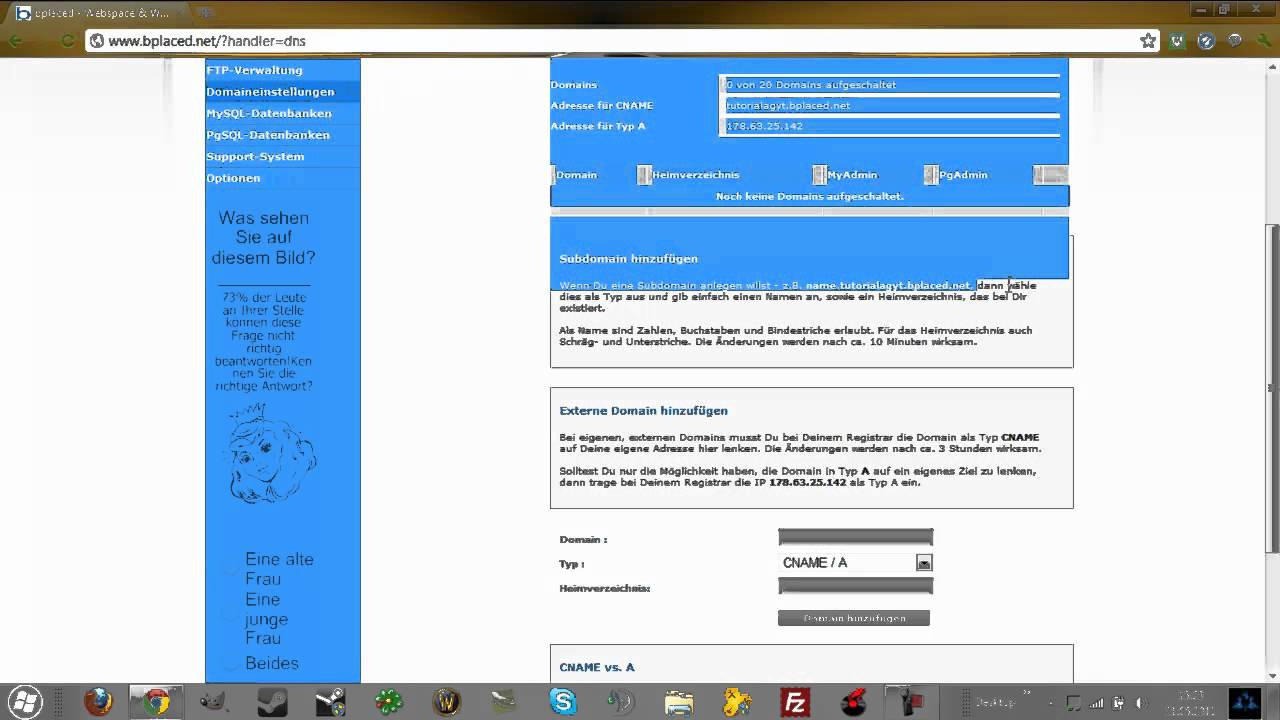Open Support-System in the sidebar
The width and height of the screenshot is (1280, 720).
[255, 156]
